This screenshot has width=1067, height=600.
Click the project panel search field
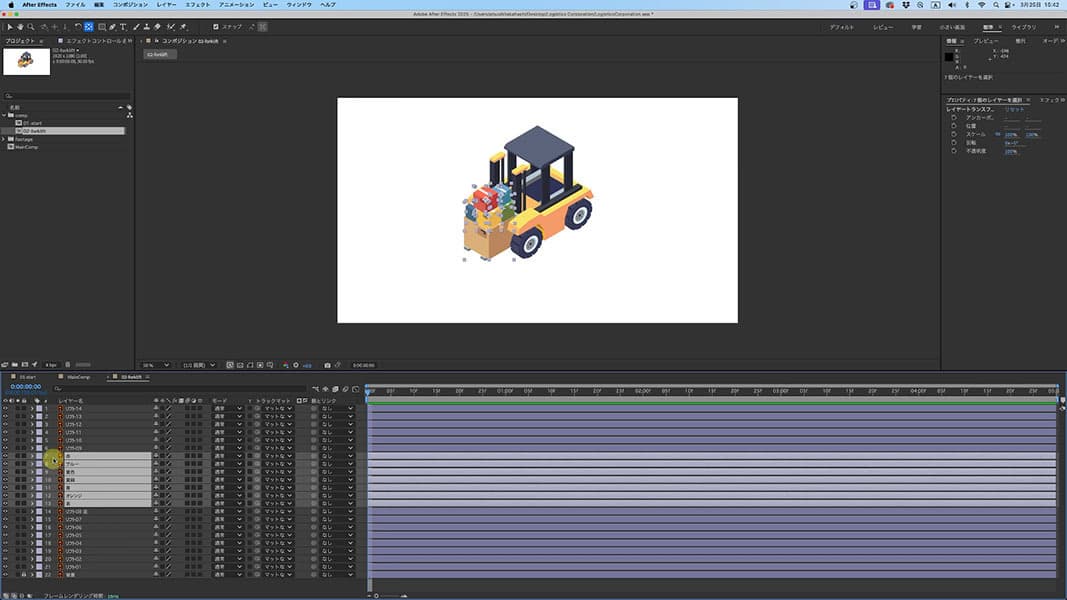point(65,96)
